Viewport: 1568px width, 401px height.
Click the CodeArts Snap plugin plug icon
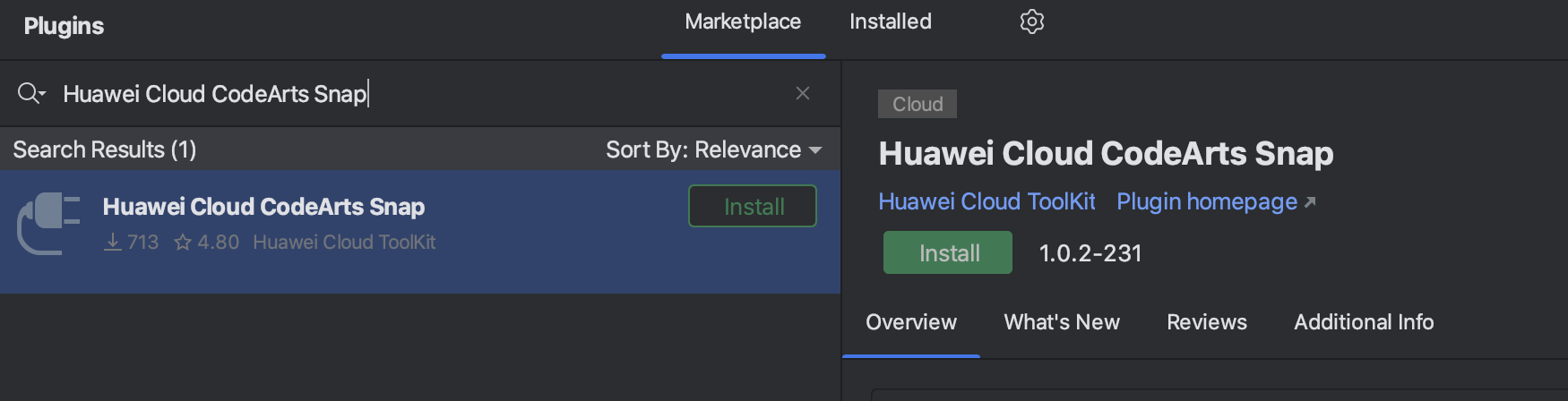[49, 224]
